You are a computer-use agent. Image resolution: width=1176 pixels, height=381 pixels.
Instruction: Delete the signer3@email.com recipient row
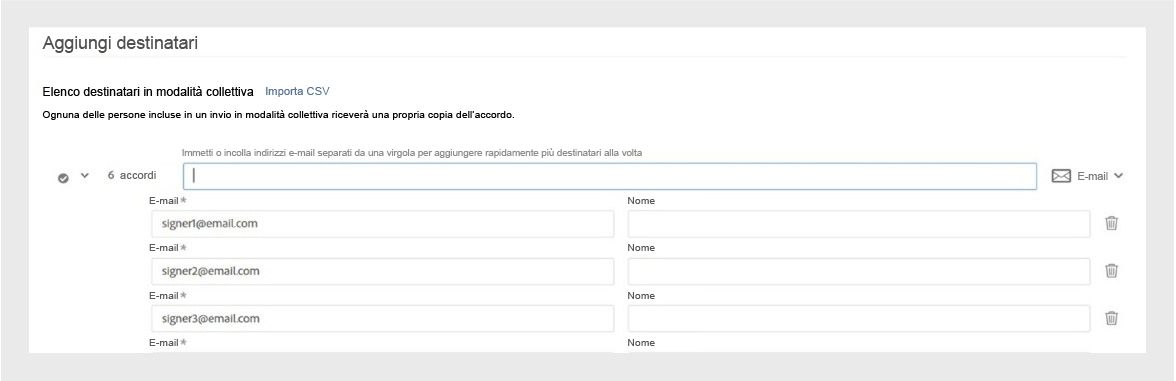[1112, 318]
